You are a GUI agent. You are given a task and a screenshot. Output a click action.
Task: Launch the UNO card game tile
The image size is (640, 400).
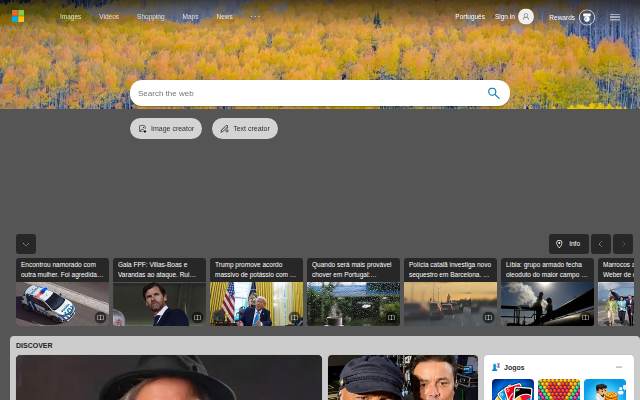[x=513, y=390]
